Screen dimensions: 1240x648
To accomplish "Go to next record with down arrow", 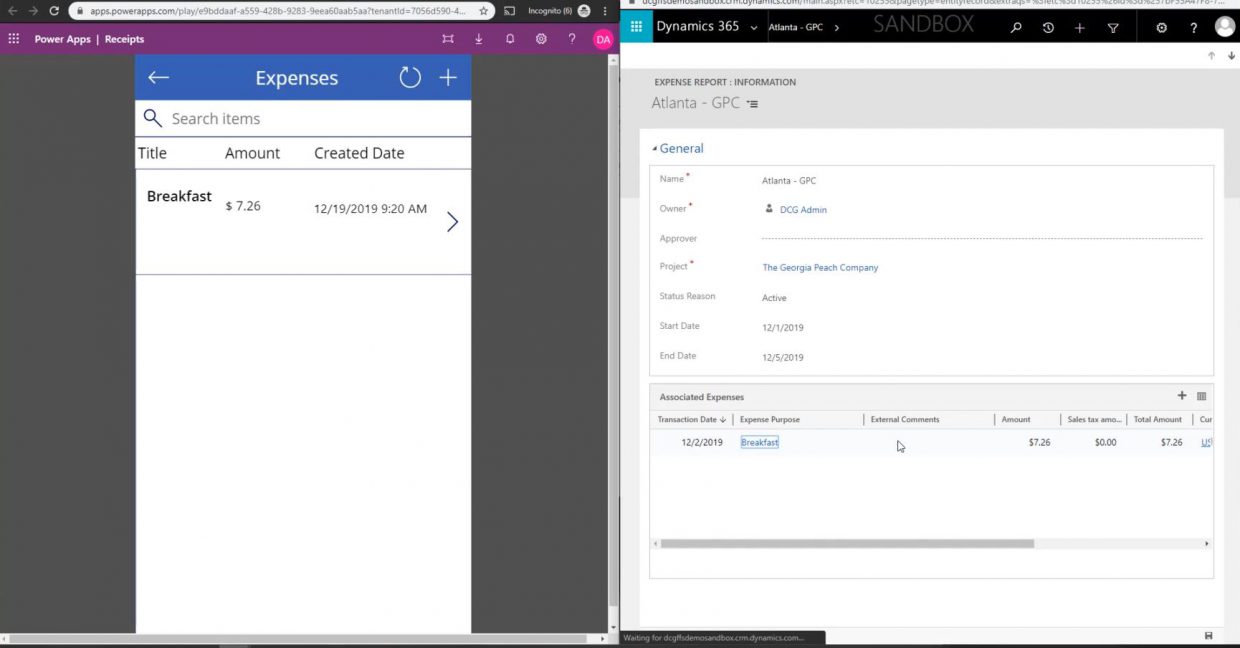I will (1231, 56).
